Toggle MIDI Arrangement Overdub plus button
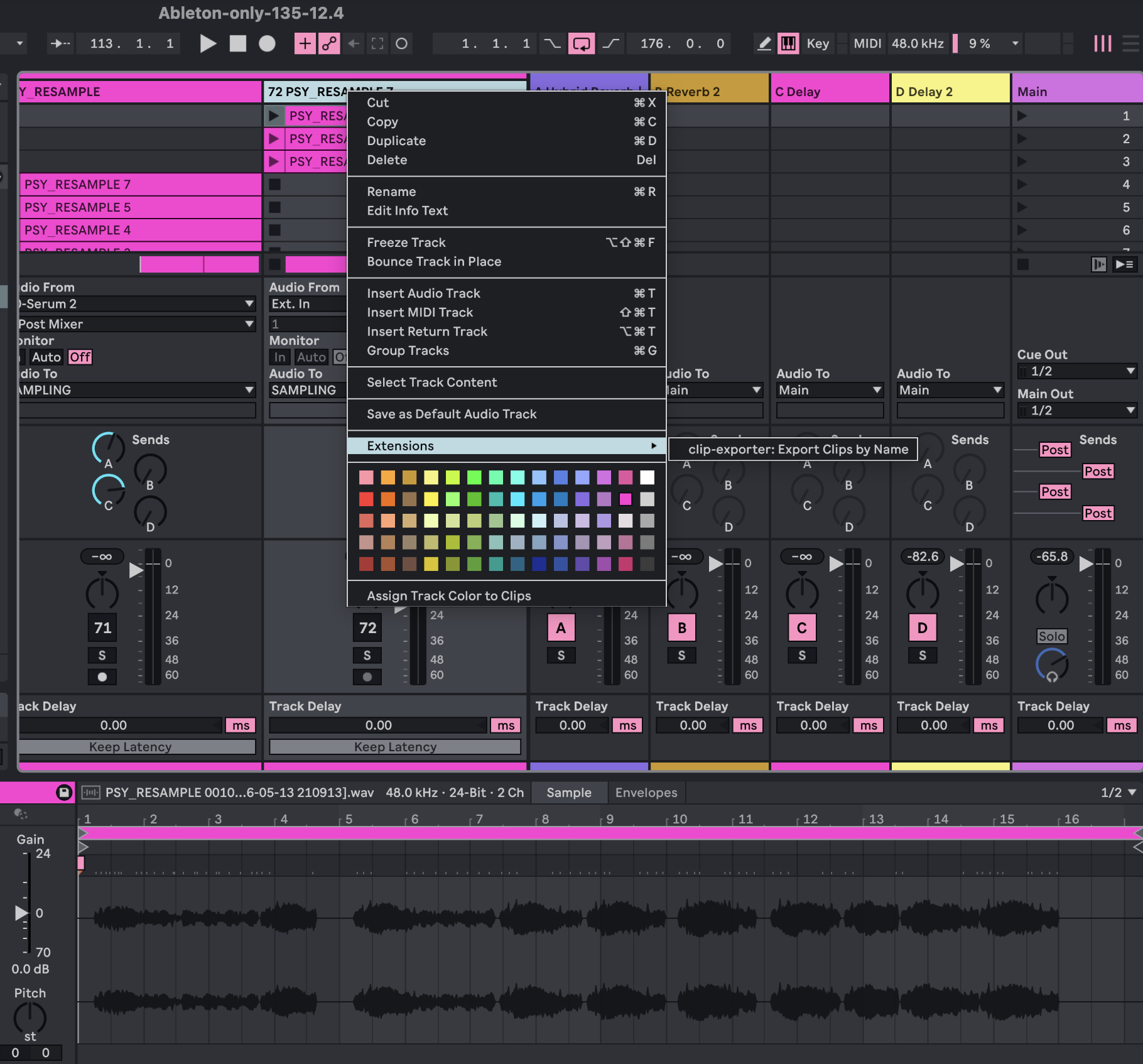Image resolution: width=1143 pixels, height=1064 pixels. click(305, 43)
